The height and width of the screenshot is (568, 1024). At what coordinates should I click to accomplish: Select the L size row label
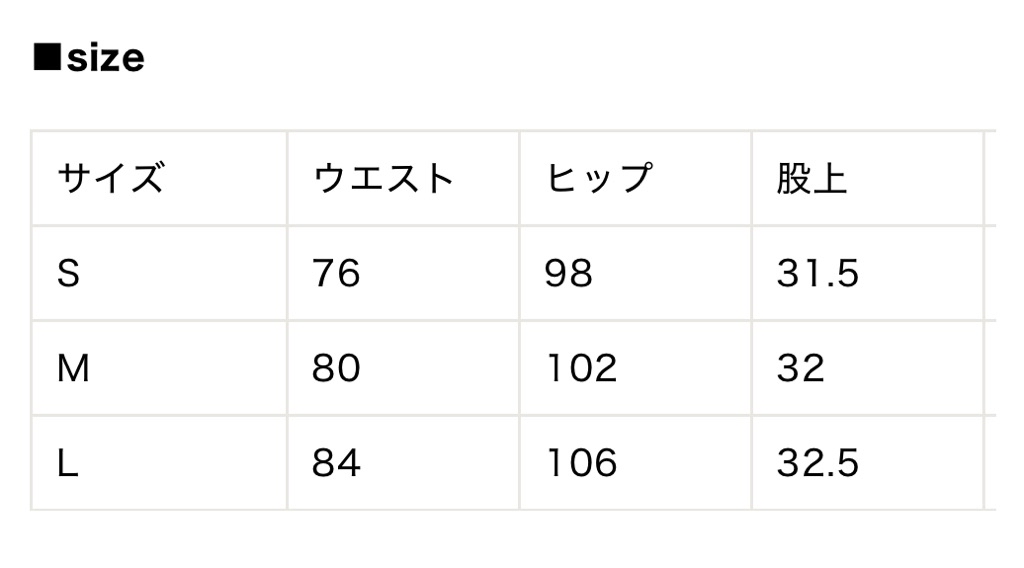[67, 463]
